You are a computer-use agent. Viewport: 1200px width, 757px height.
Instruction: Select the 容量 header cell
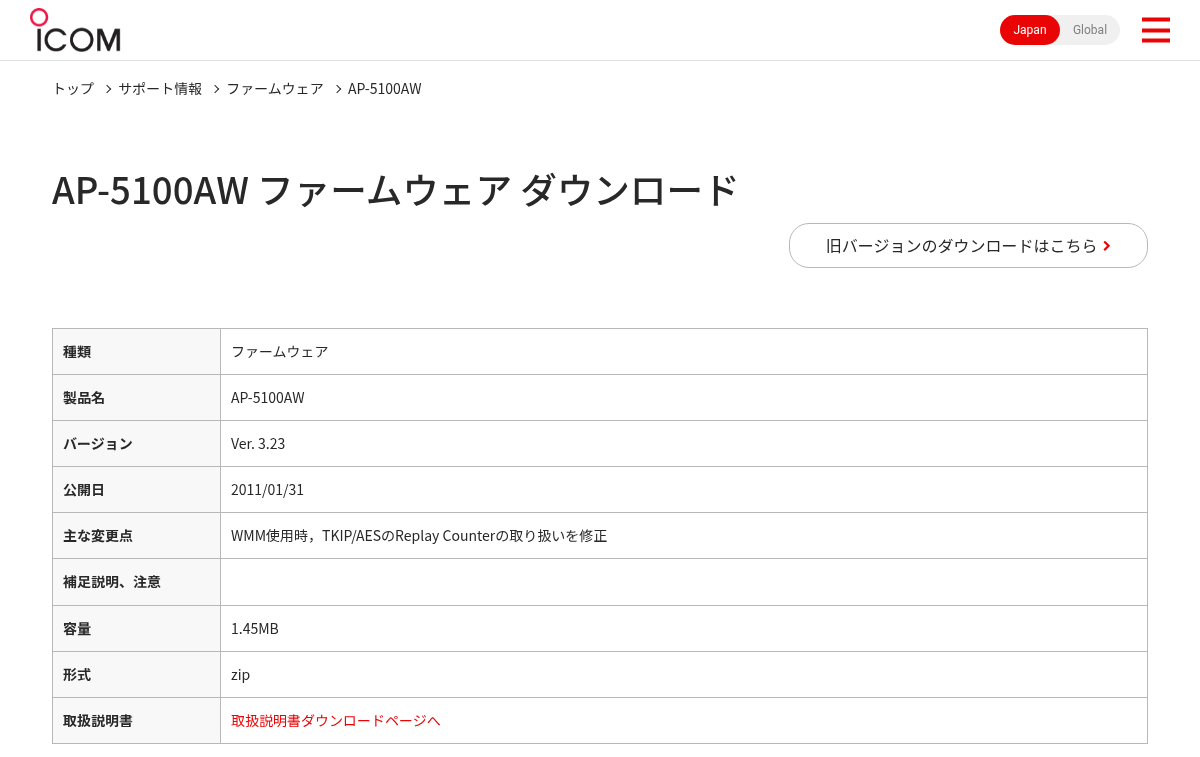(136, 628)
